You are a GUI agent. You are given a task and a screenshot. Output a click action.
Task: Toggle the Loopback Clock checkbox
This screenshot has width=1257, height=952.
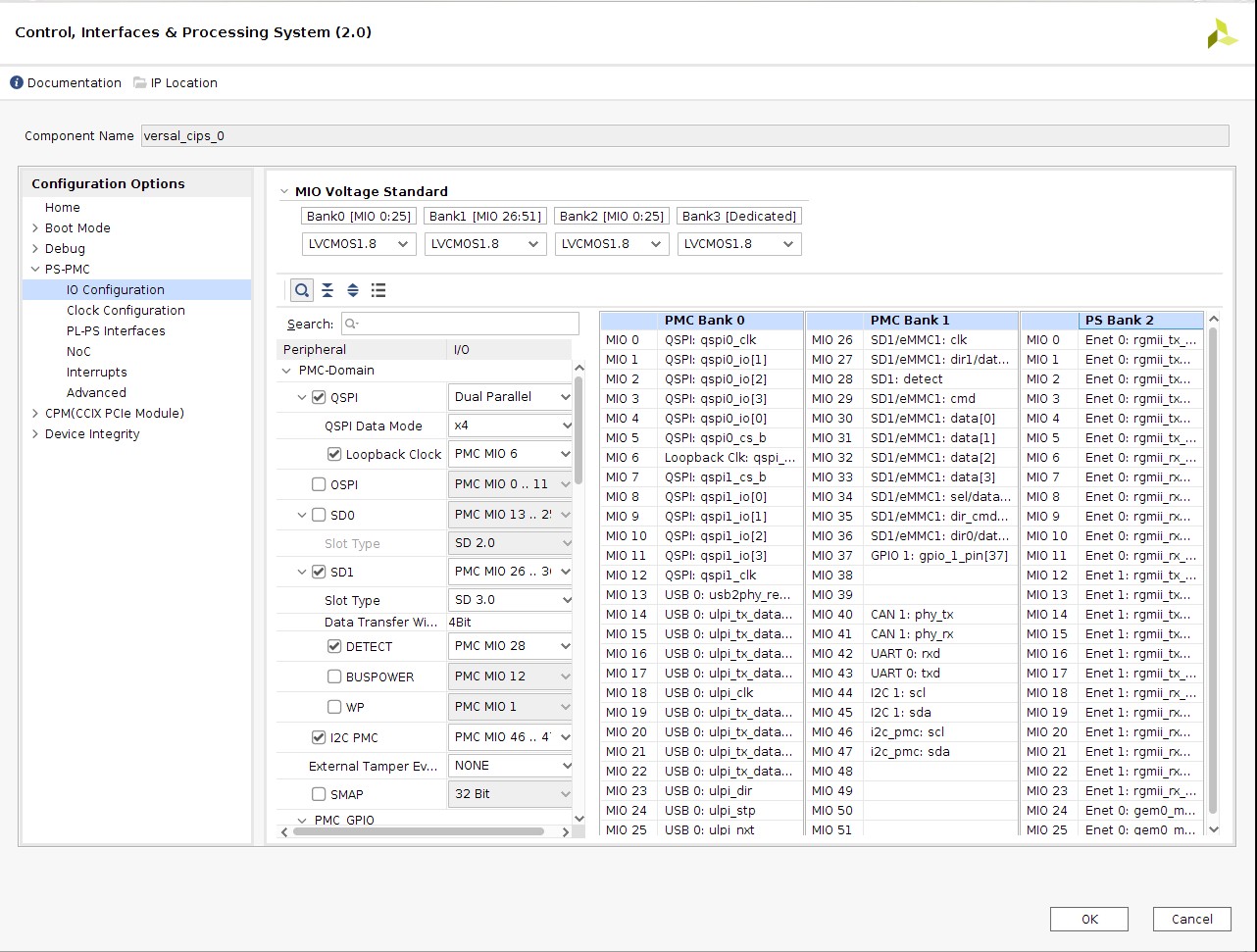pos(334,454)
